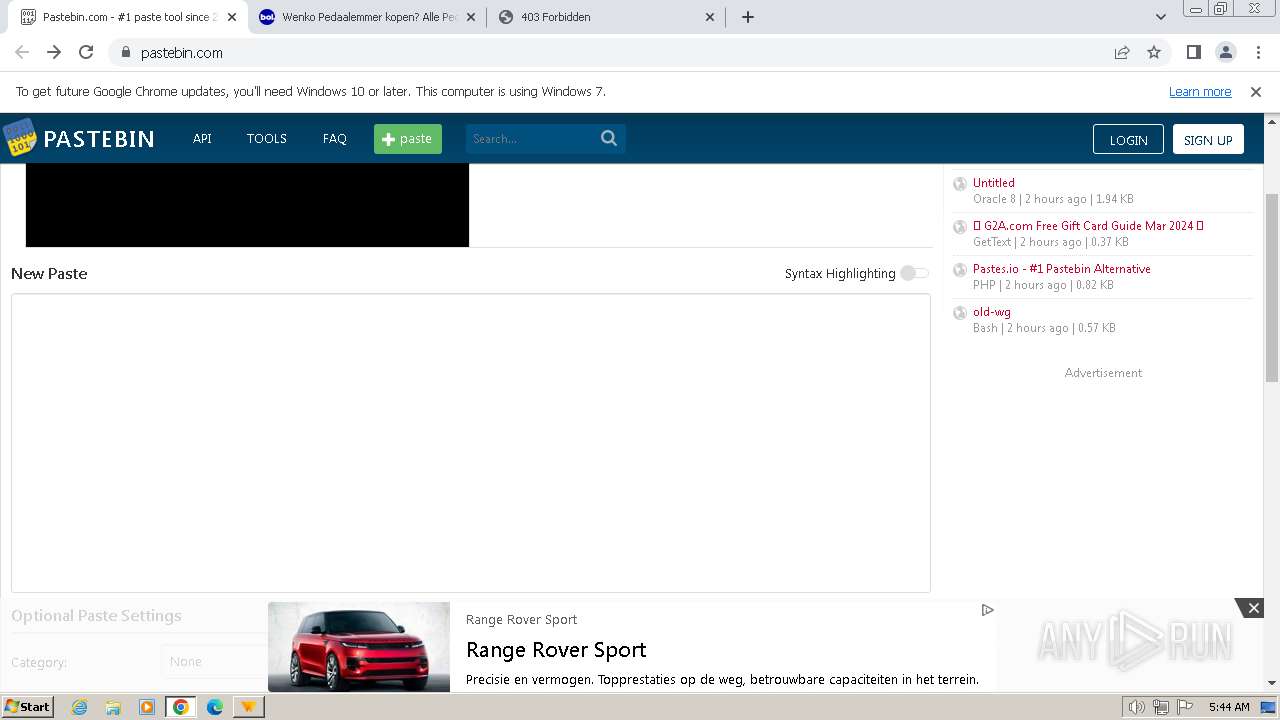Open the FAQ menu item
Viewport: 1280px width, 720px height.
(x=335, y=139)
